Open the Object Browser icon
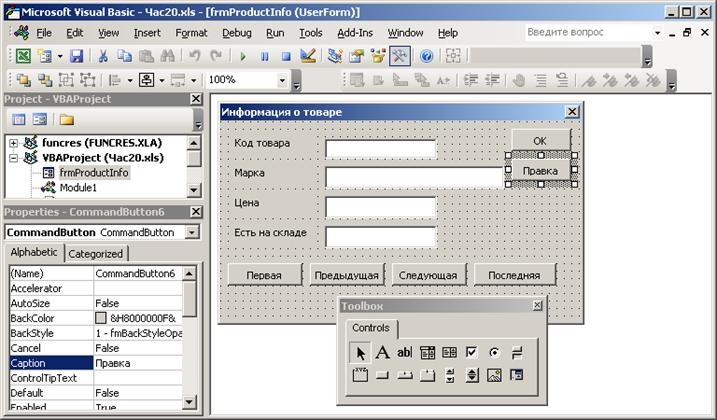This screenshot has height=420, width=717. click(378, 56)
